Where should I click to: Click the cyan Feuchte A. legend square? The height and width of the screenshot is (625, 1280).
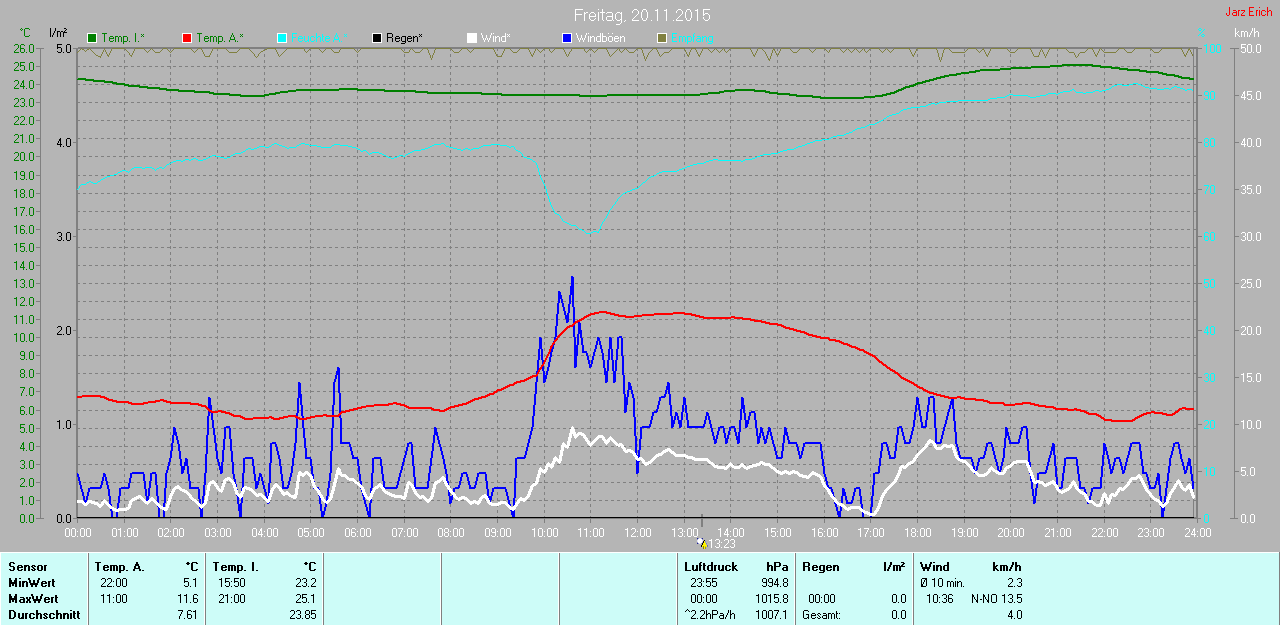(282, 38)
